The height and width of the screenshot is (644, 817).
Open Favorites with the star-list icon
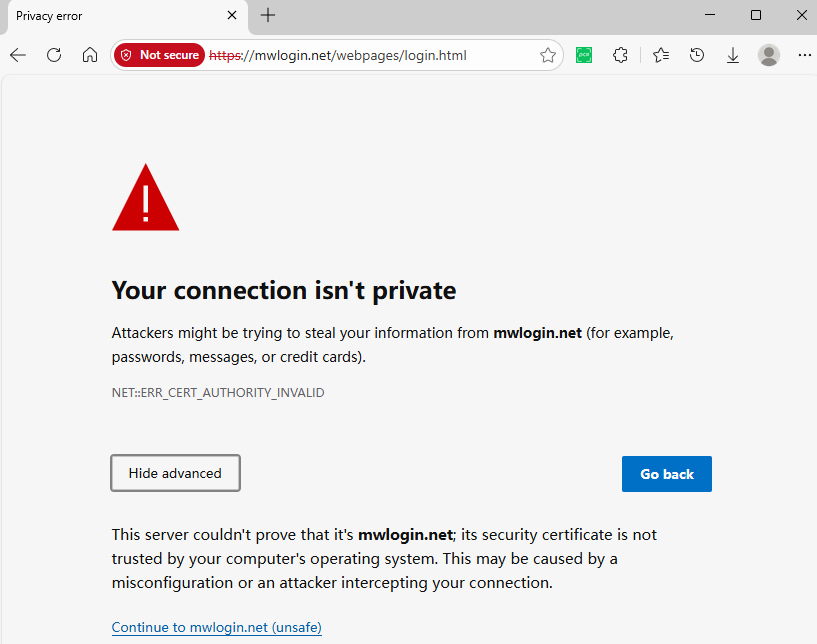pos(660,55)
